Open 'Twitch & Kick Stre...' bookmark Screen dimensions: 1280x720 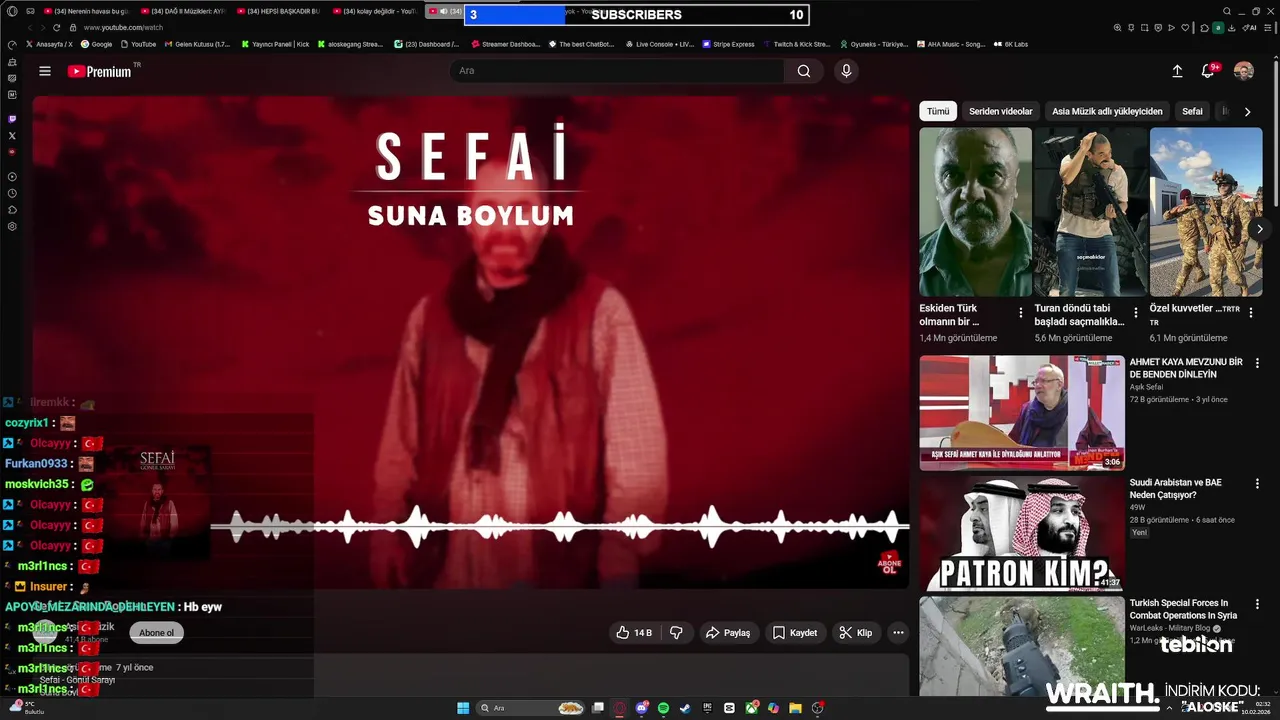(796, 44)
